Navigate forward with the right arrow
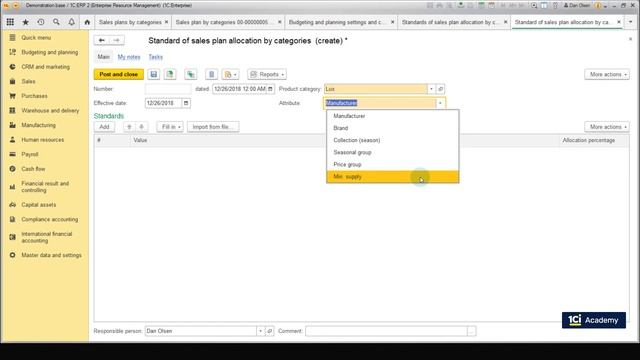This screenshot has width=640, height=360. click(x=117, y=40)
